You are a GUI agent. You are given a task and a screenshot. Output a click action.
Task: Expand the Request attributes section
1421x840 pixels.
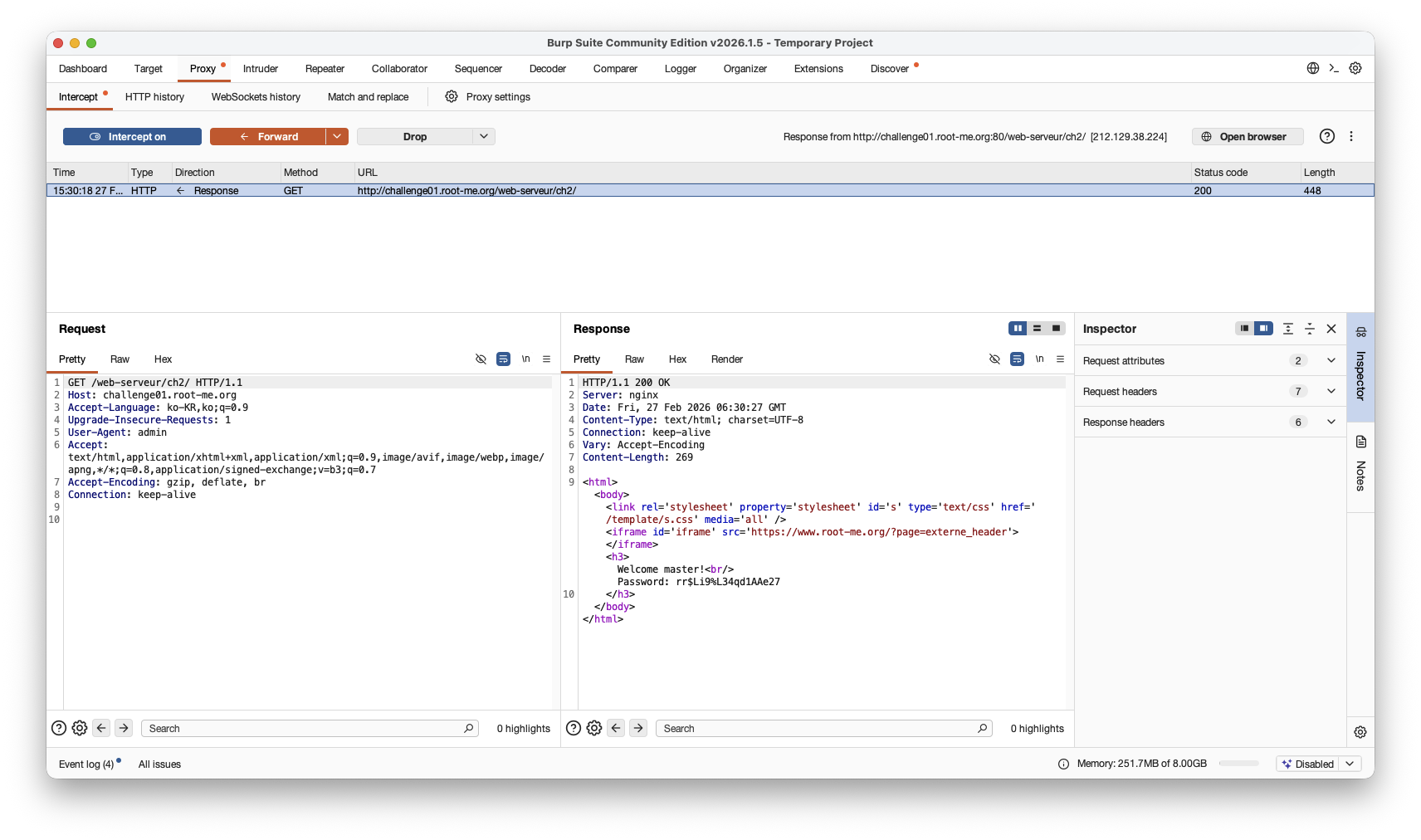(x=1331, y=360)
